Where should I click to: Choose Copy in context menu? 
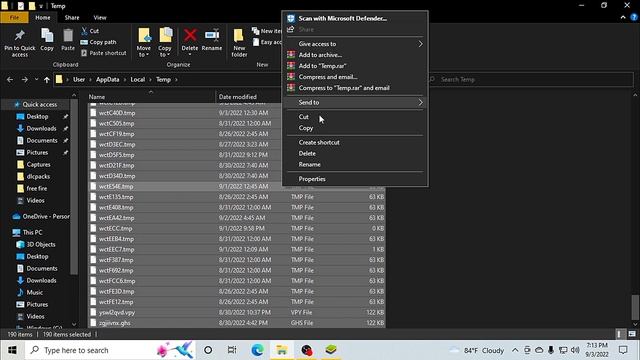(355, 128)
